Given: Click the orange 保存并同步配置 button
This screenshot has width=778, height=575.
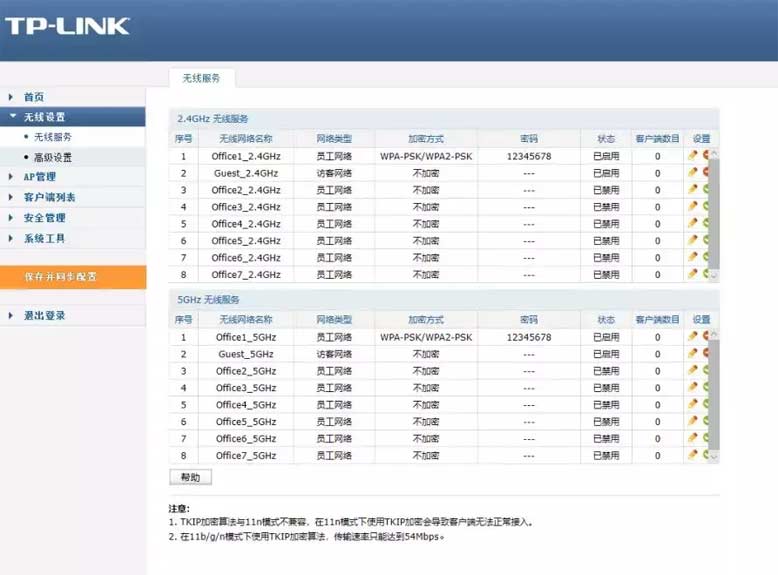Looking at the screenshot, I should [73, 277].
